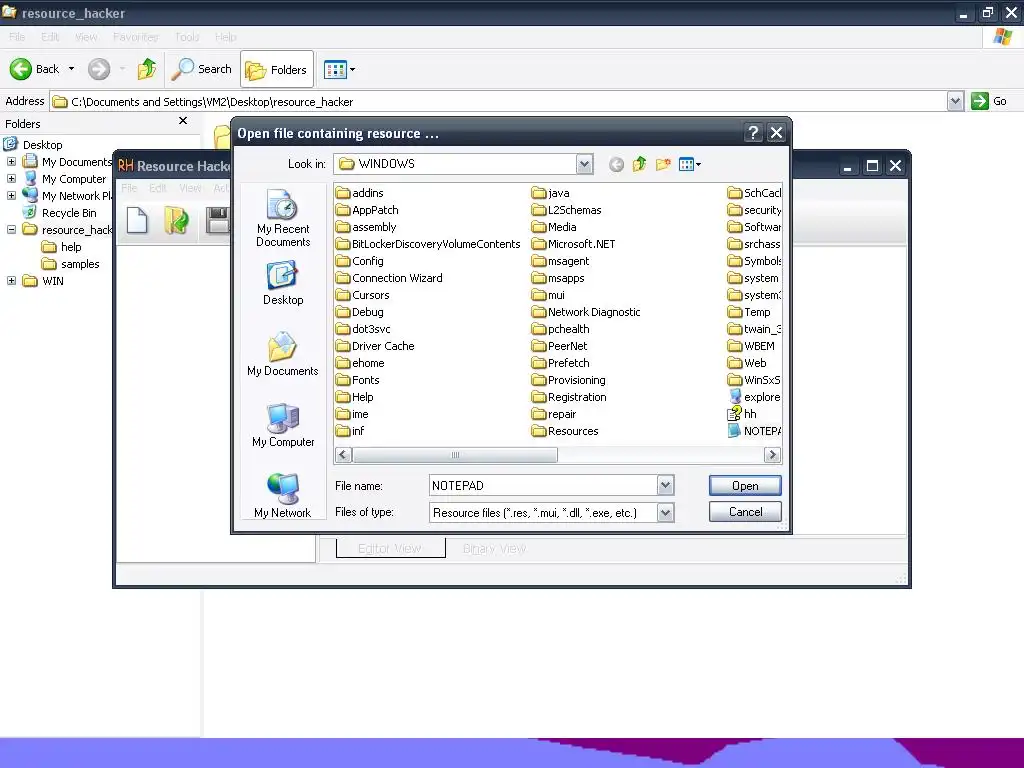The image size is (1024, 768).
Task: Expand My Network Places tree node
Action: [11, 195]
